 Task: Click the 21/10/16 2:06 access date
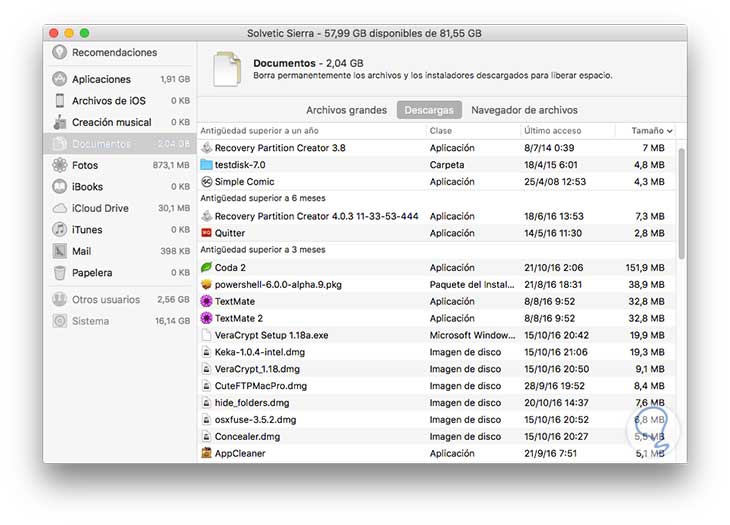(554, 268)
